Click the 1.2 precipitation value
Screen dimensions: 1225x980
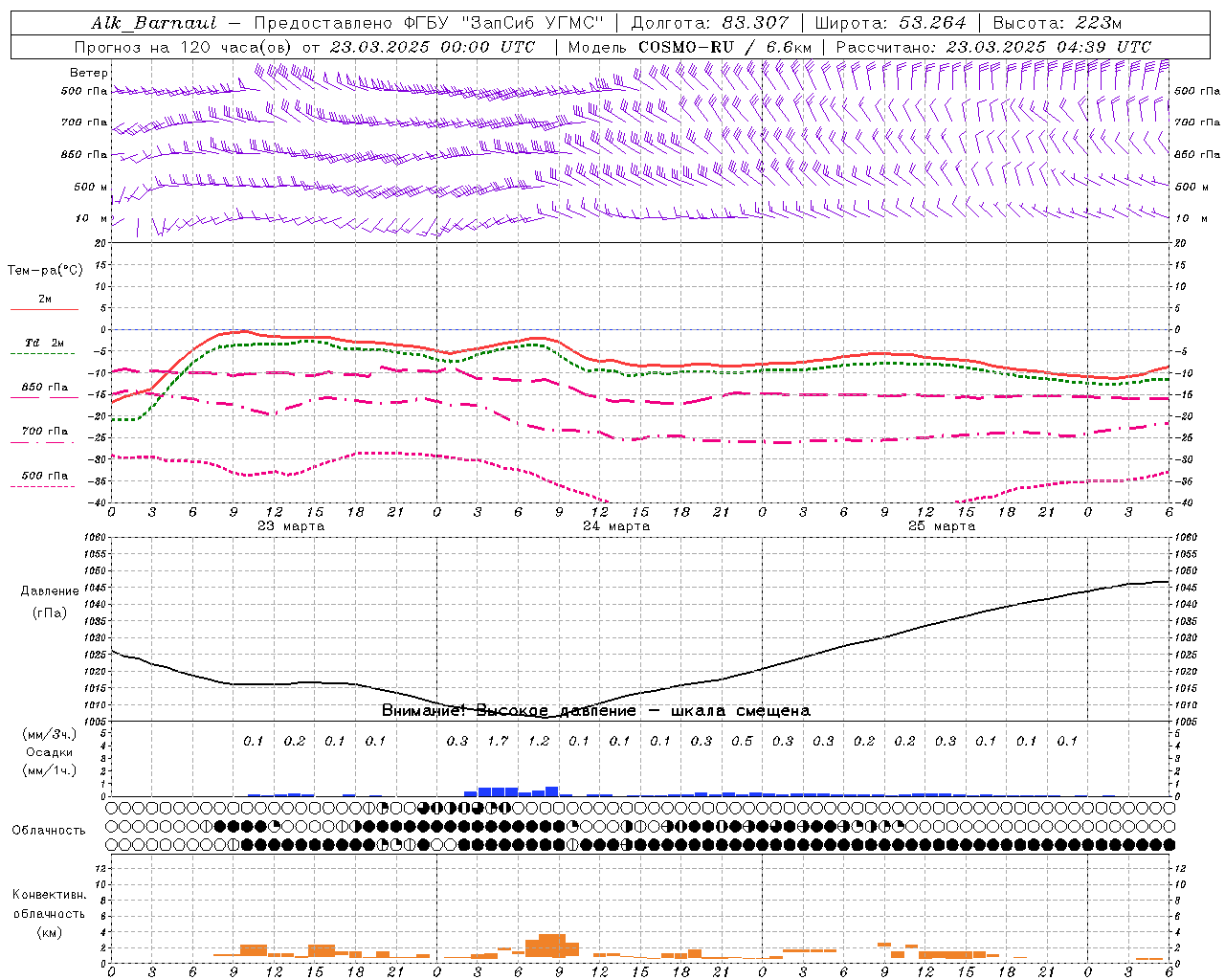(539, 741)
